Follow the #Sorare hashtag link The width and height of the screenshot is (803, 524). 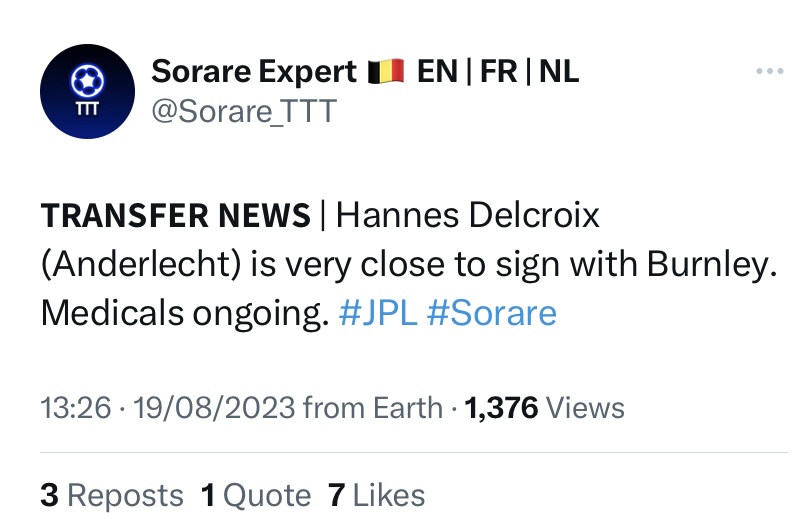(491, 313)
